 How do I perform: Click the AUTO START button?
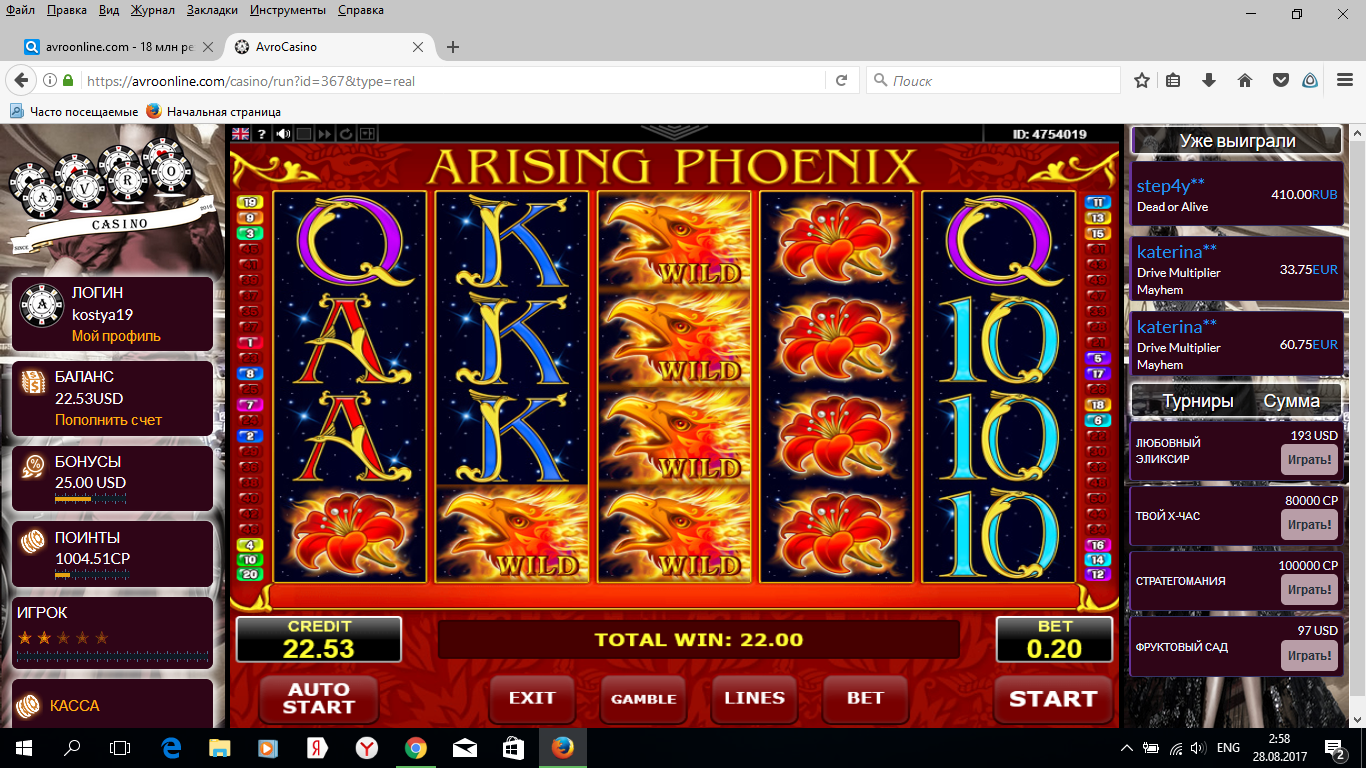319,698
